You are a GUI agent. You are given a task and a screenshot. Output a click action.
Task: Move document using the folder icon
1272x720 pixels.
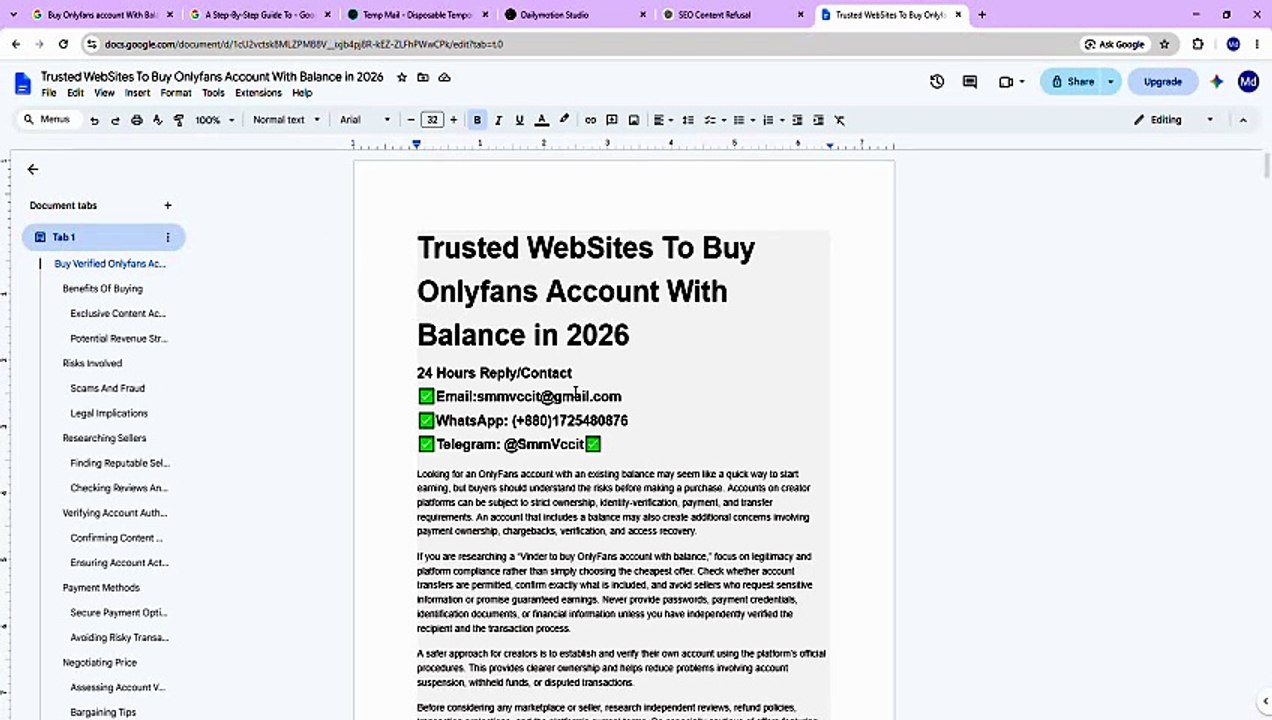pos(423,77)
